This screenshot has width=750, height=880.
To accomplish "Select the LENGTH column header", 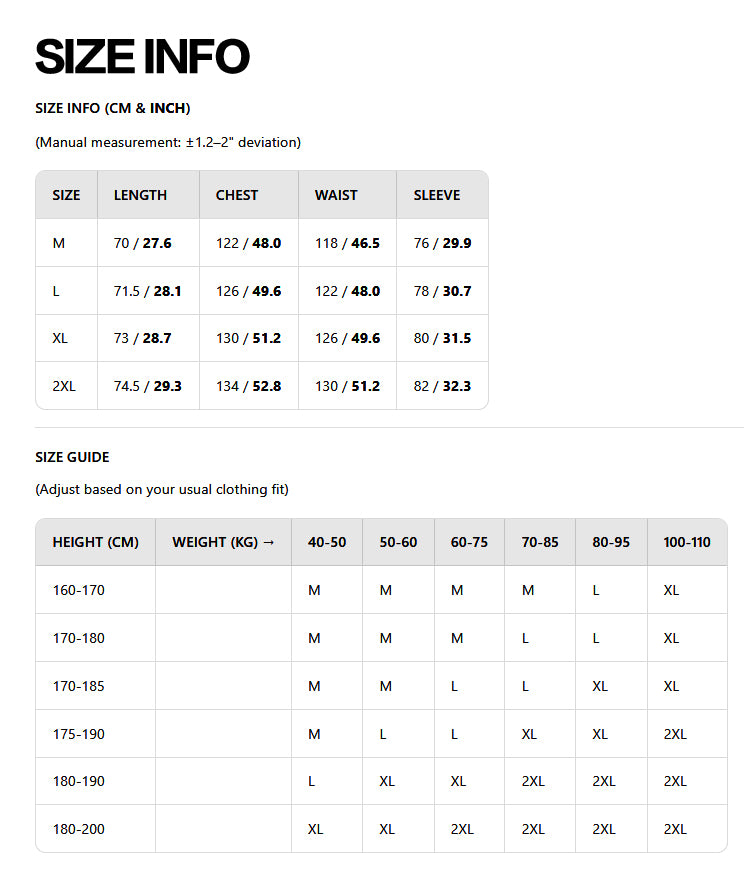I will (x=140, y=195).
